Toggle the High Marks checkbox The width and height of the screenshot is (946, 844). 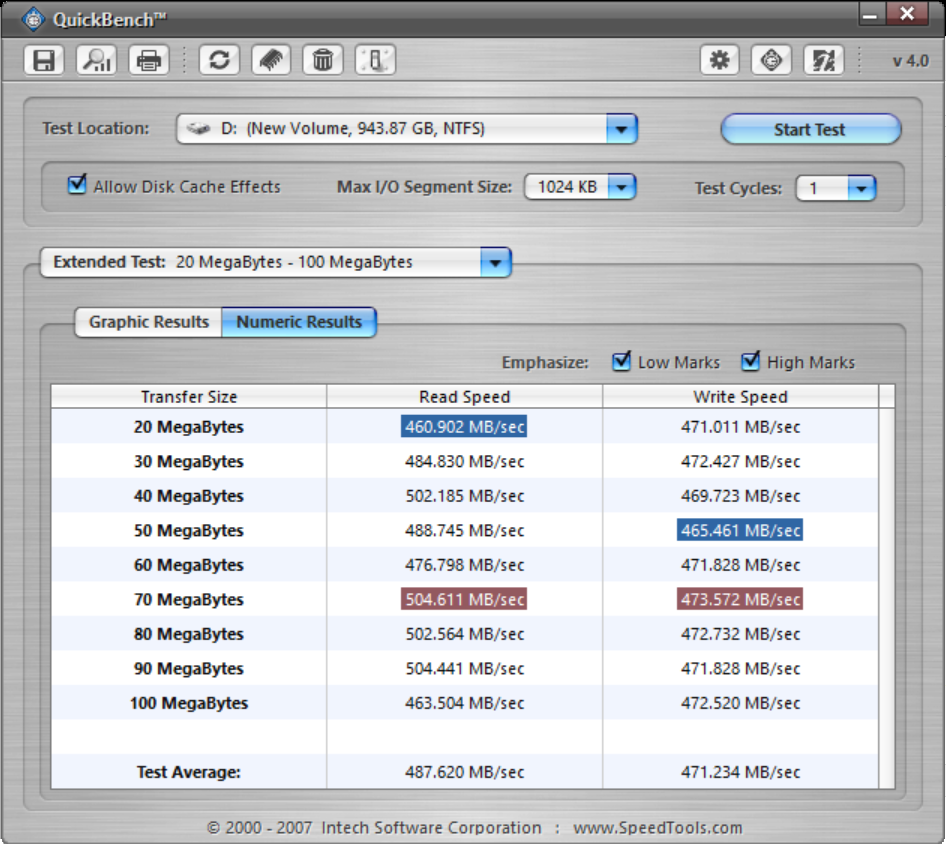(750, 361)
